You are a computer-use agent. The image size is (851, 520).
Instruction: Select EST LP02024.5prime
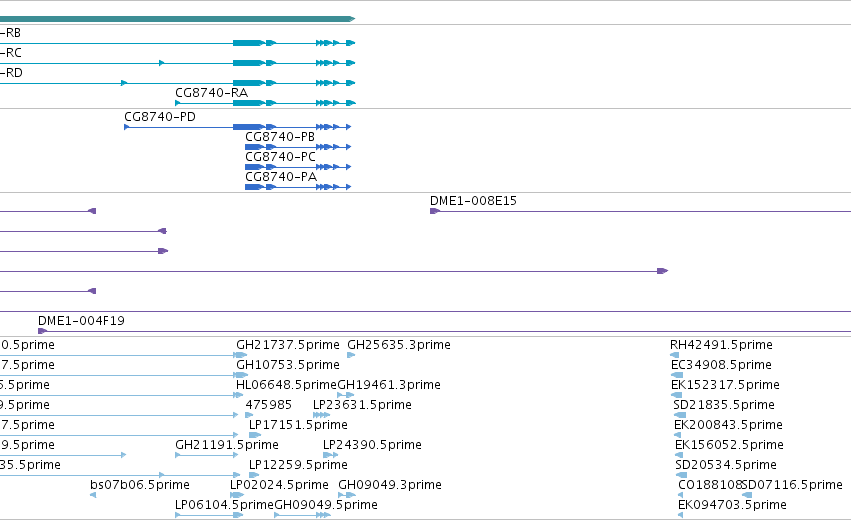[280, 485]
